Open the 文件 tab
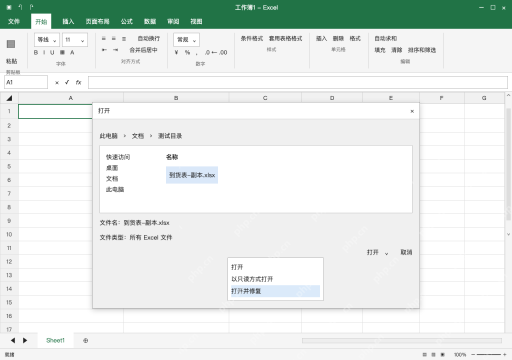 click(14, 21)
